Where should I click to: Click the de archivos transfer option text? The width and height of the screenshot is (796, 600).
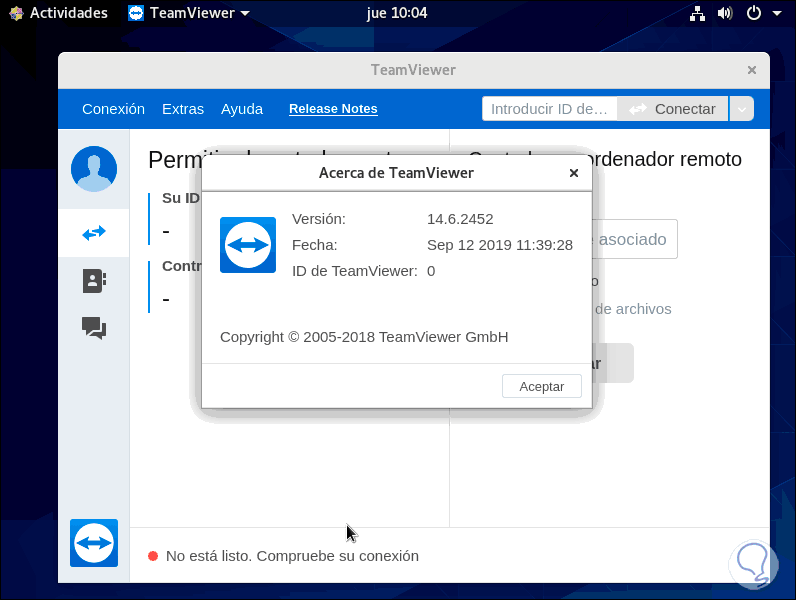click(633, 309)
